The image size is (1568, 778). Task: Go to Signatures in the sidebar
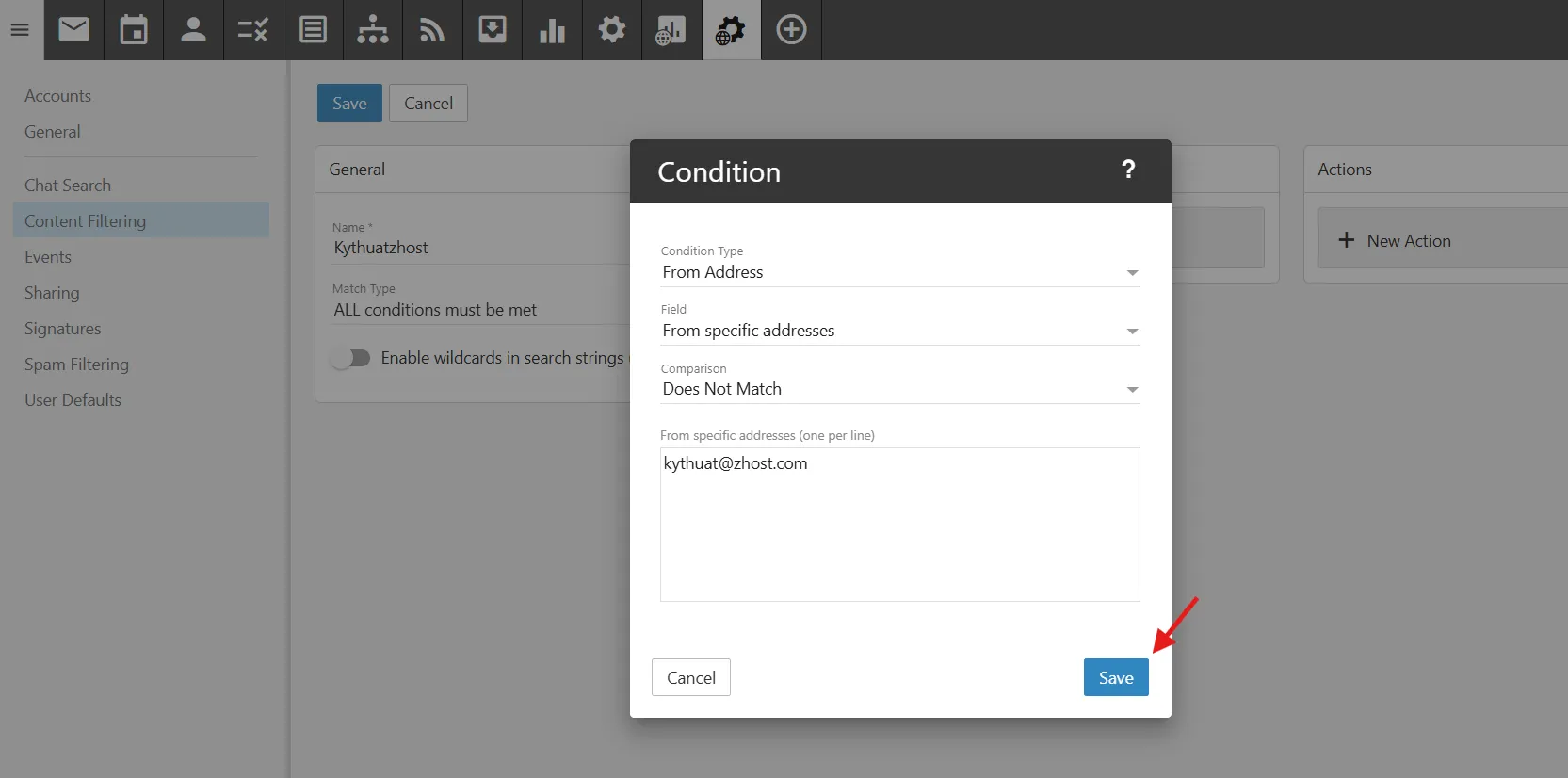tap(62, 329)
